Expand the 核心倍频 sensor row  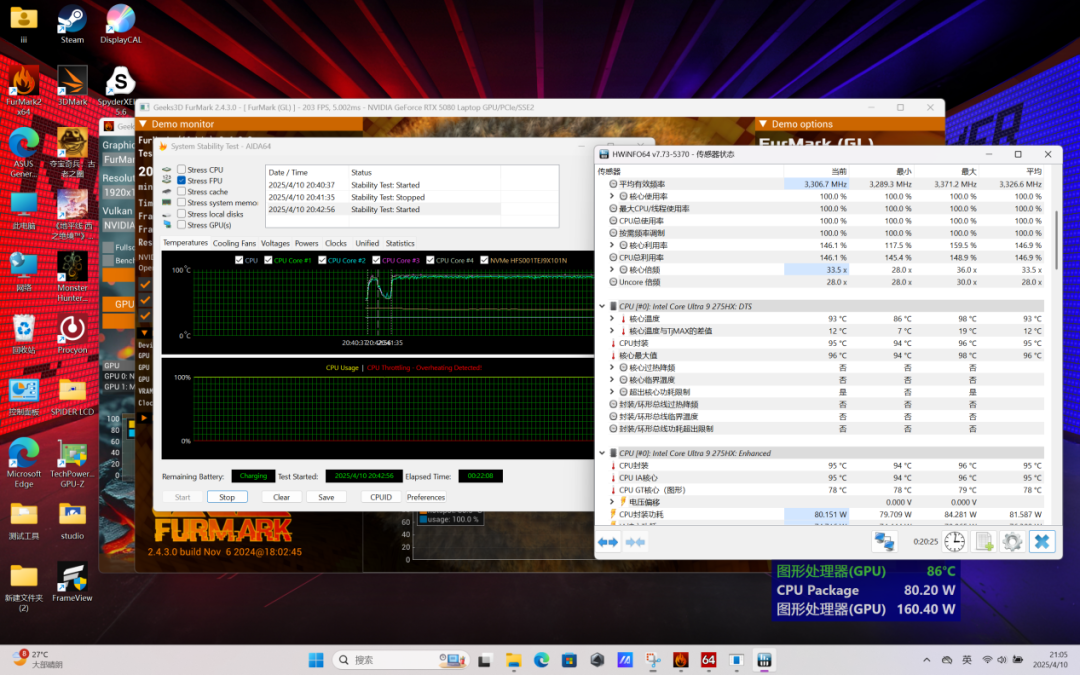click(612, 270)
